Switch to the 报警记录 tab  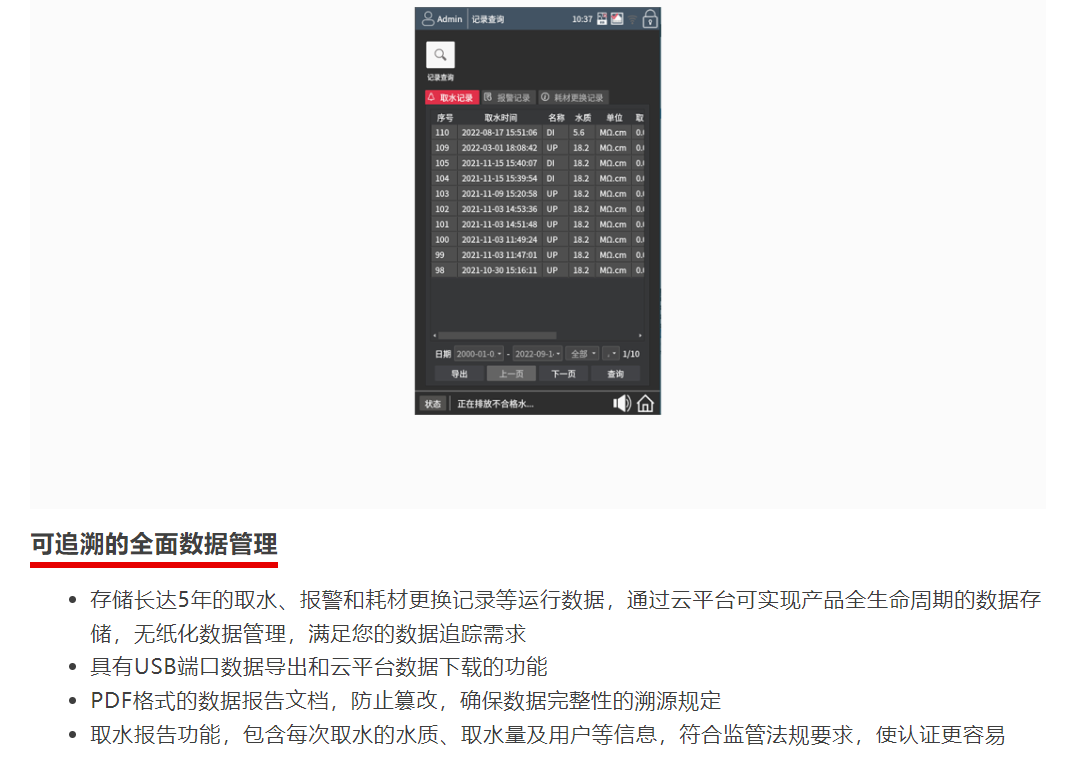(x=508, y=98)
